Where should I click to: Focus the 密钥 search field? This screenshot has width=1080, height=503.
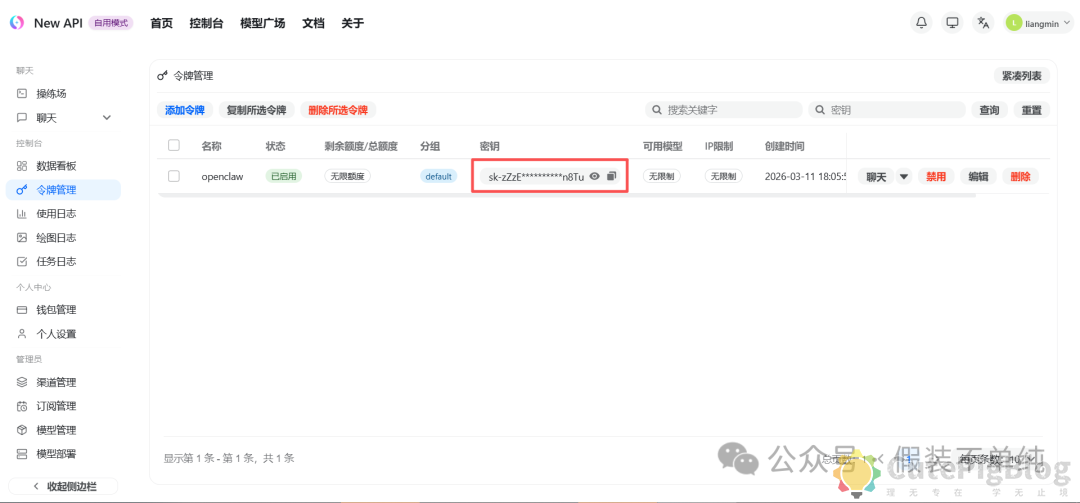pyautogui.click(x=887, y=110)
